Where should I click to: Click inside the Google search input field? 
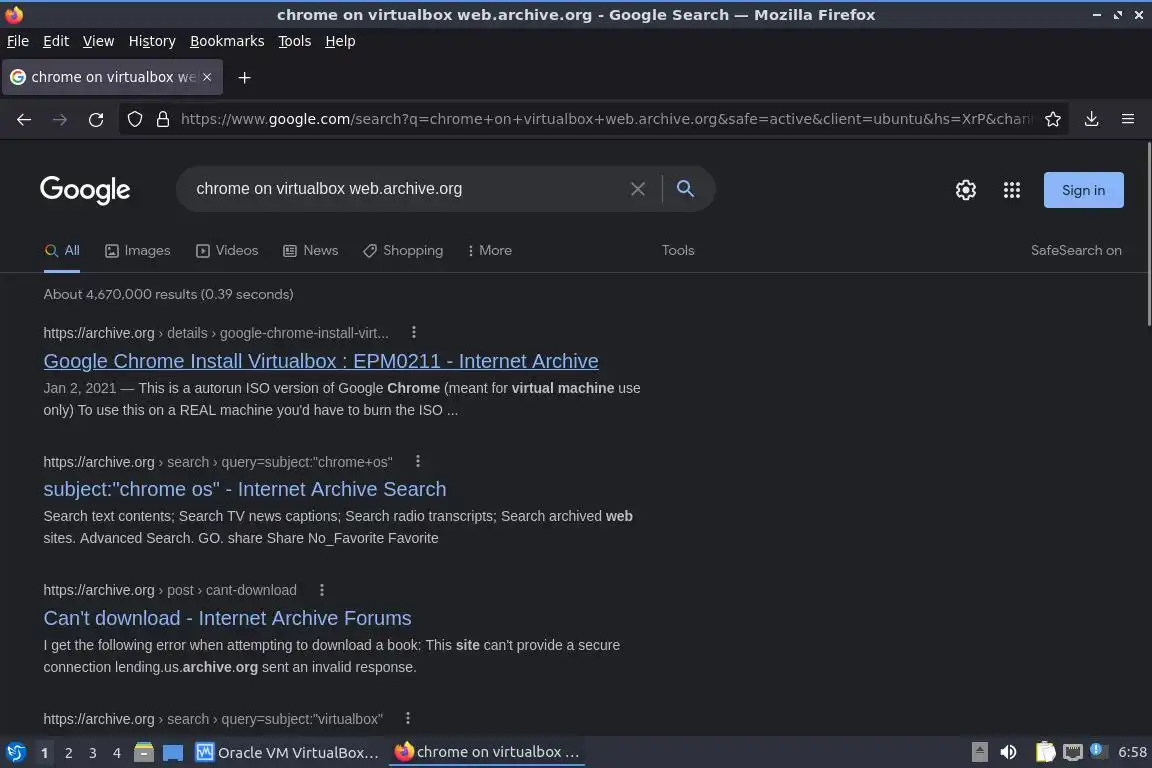tap(404, 189)
